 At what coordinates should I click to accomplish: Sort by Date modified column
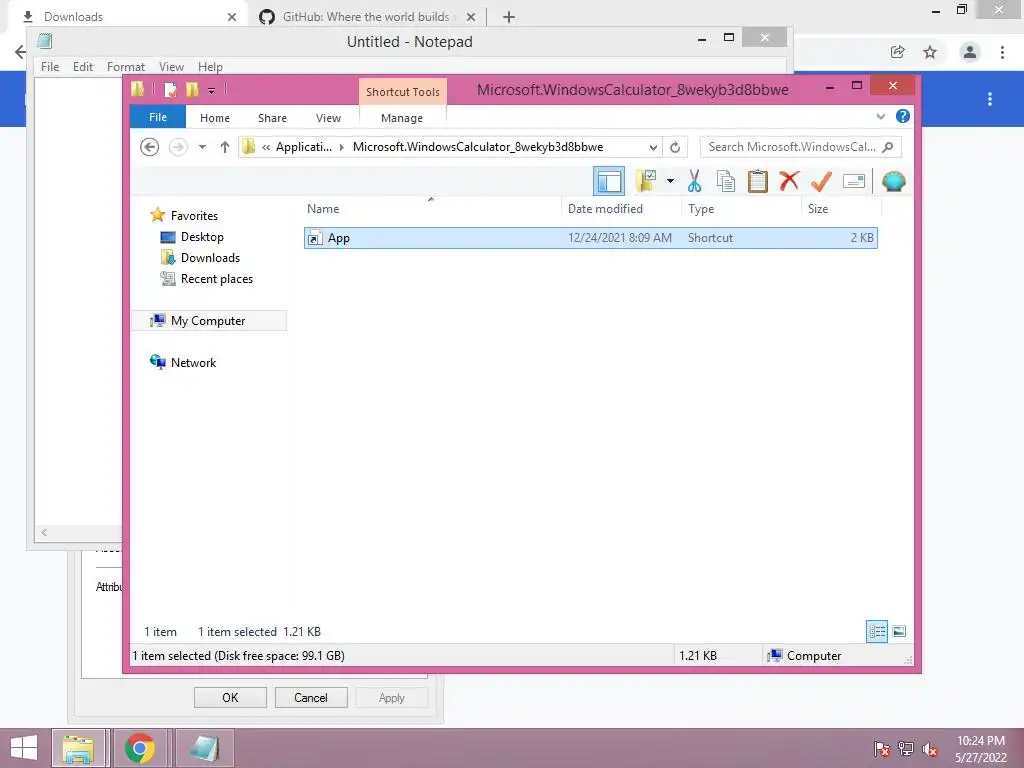pos(620,208)
